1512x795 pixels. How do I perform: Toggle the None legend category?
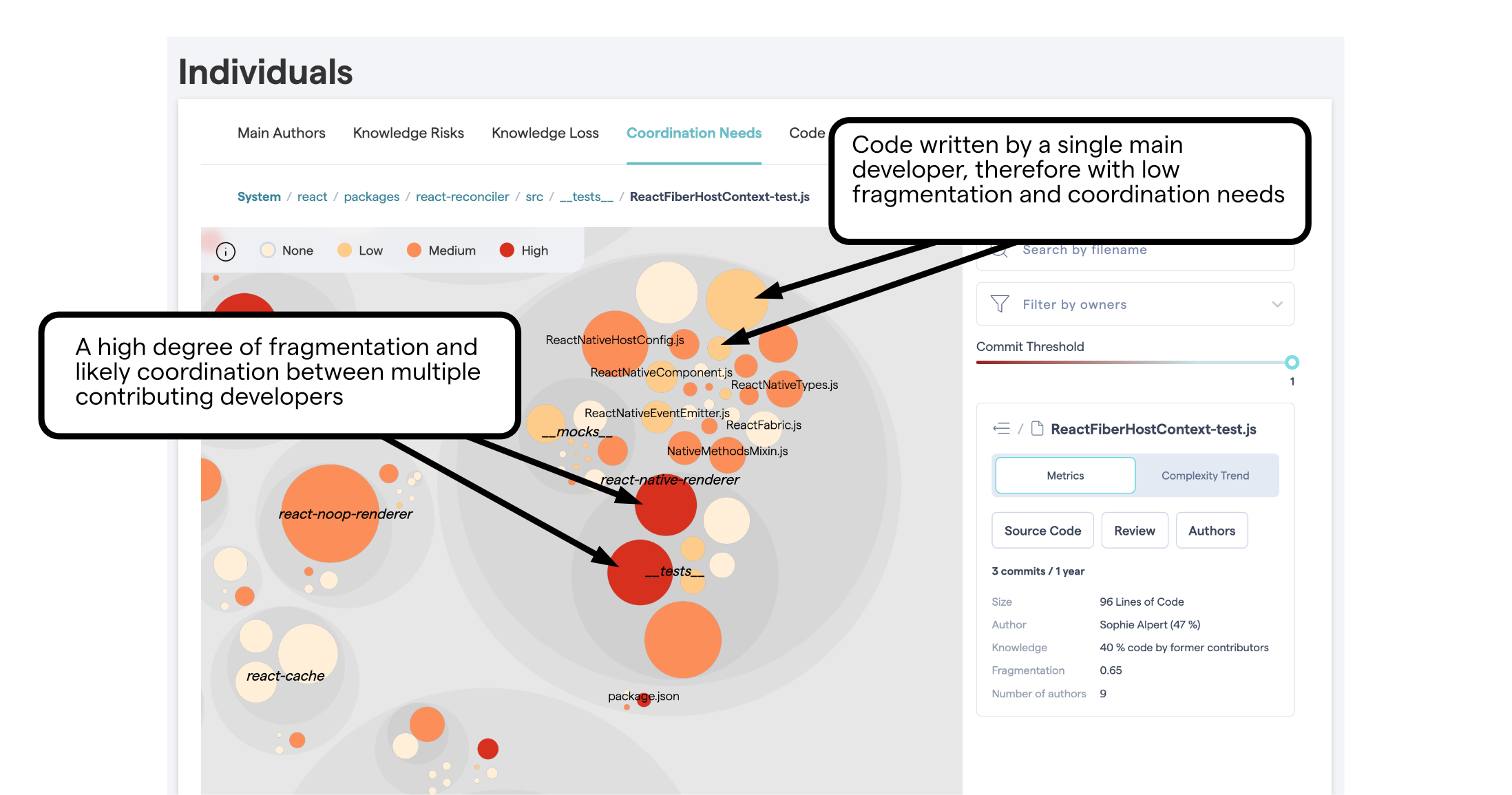click(268, 251)
